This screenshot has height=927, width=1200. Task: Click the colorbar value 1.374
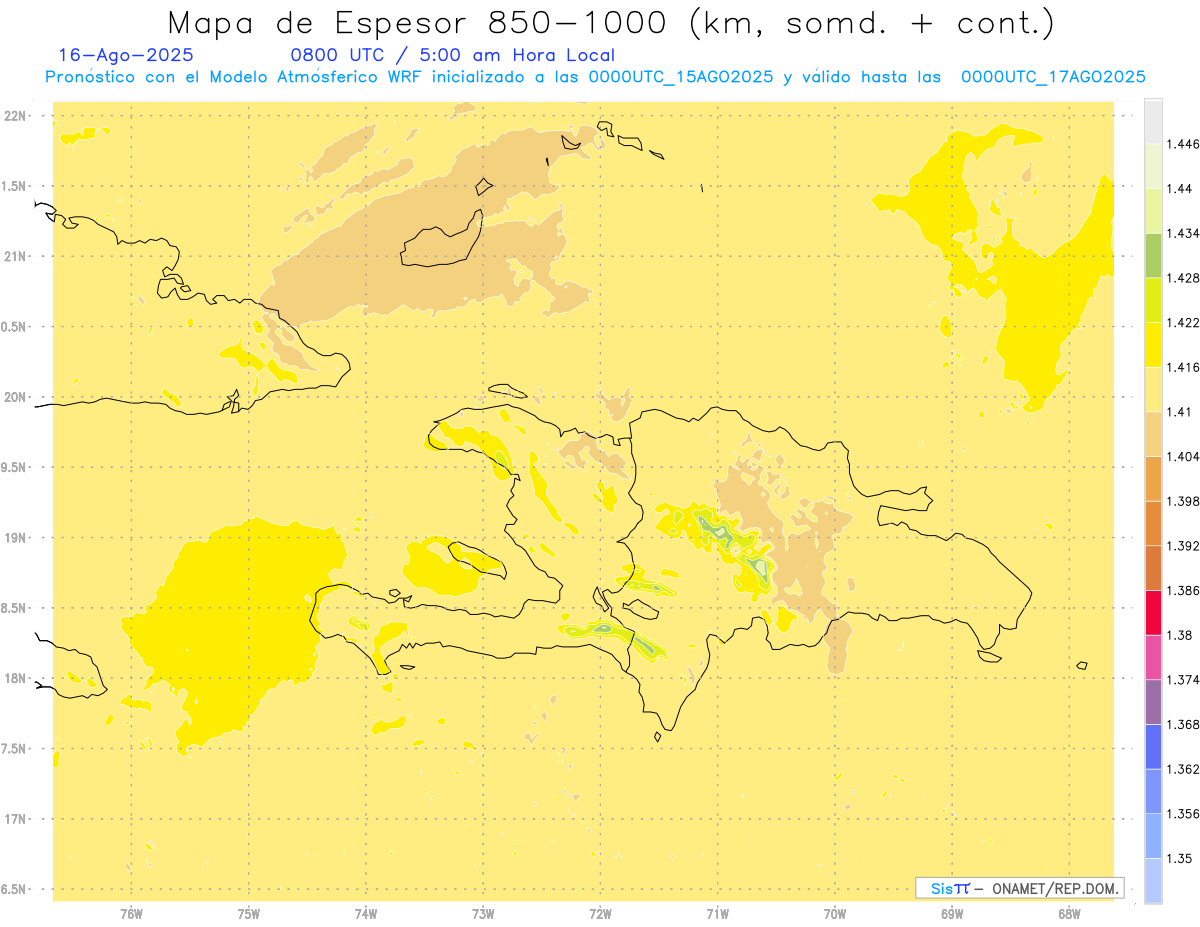1183,680
